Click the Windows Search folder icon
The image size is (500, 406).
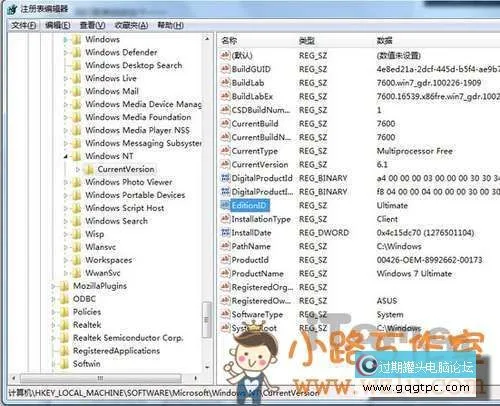tap(77, 221)
